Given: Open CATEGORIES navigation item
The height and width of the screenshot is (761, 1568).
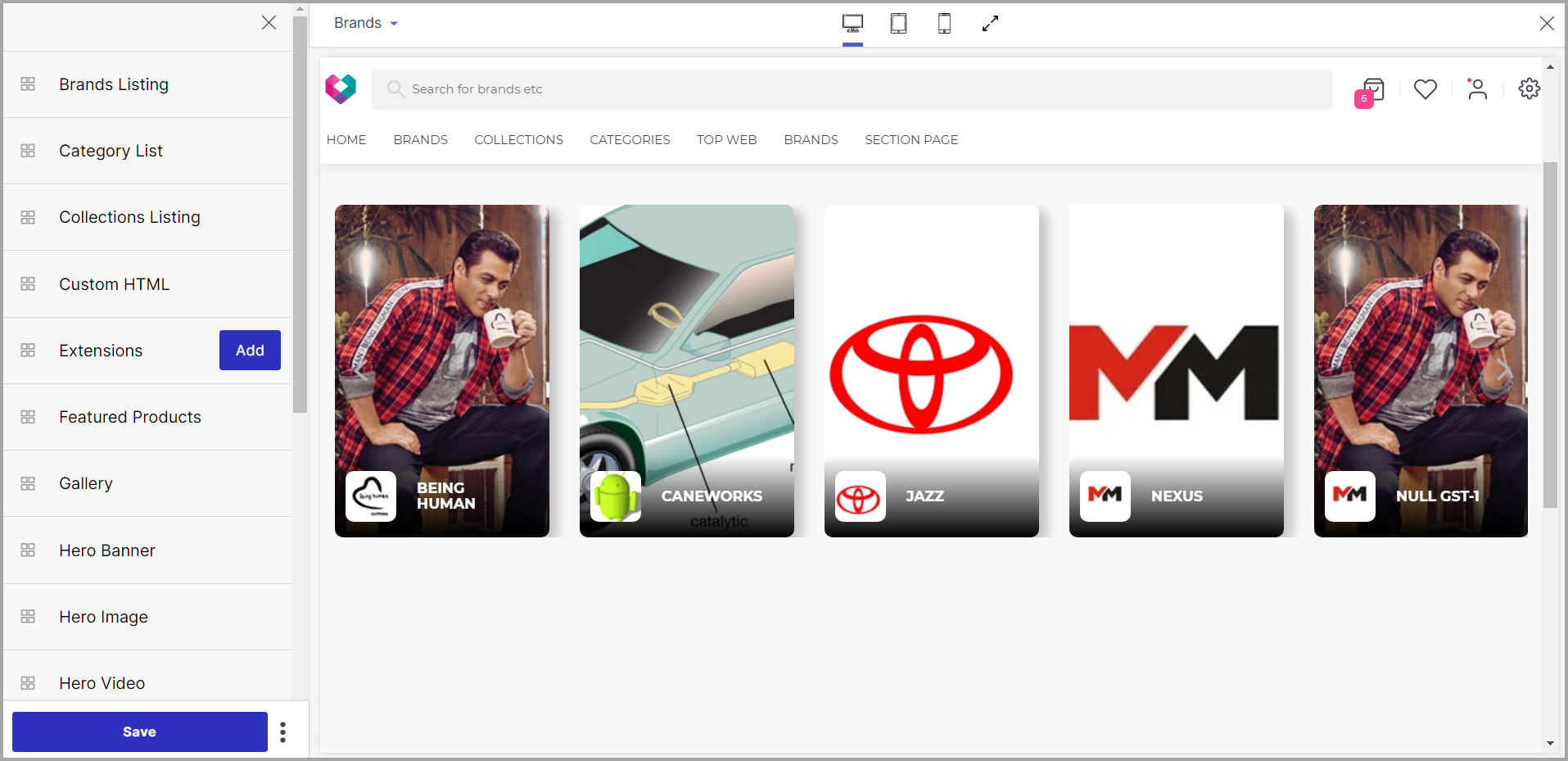Looking at the screenshot, I should tap(630, 140).
